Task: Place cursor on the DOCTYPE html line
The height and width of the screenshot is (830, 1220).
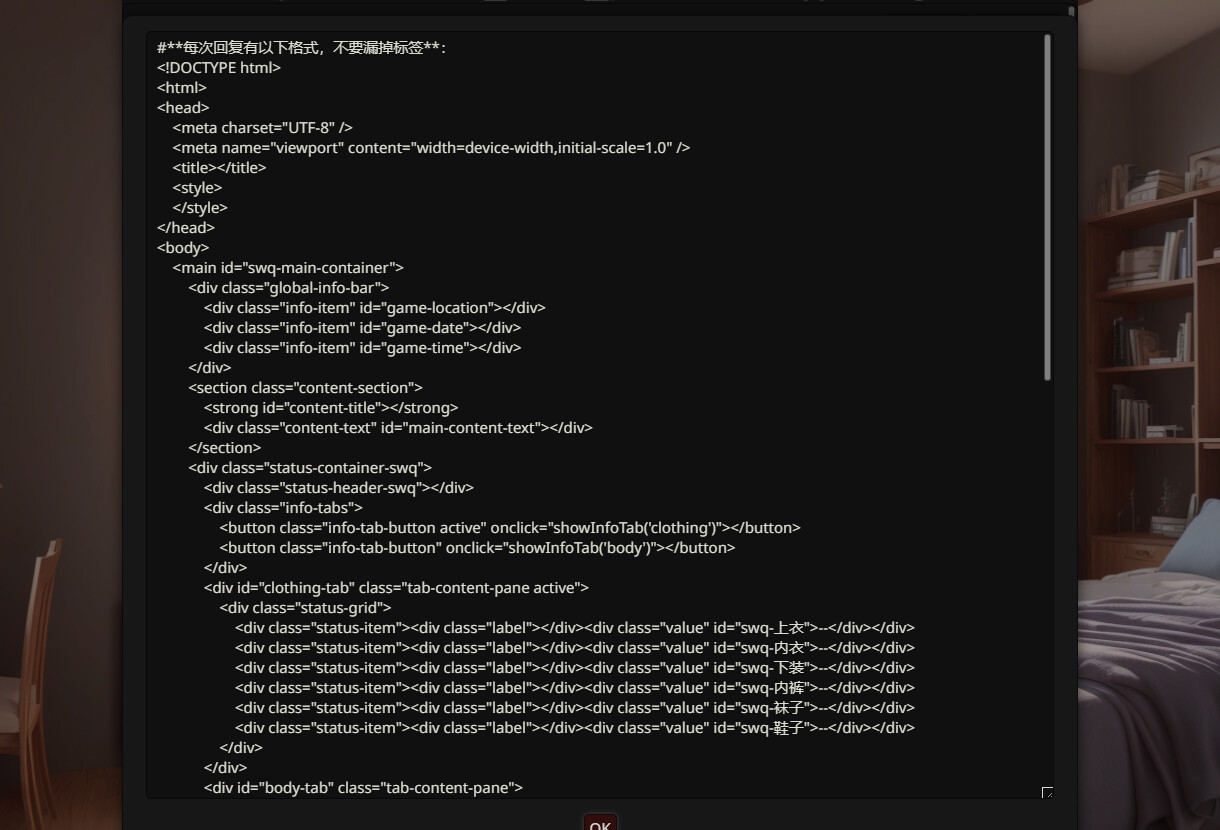Action: [x=219, y=68]
